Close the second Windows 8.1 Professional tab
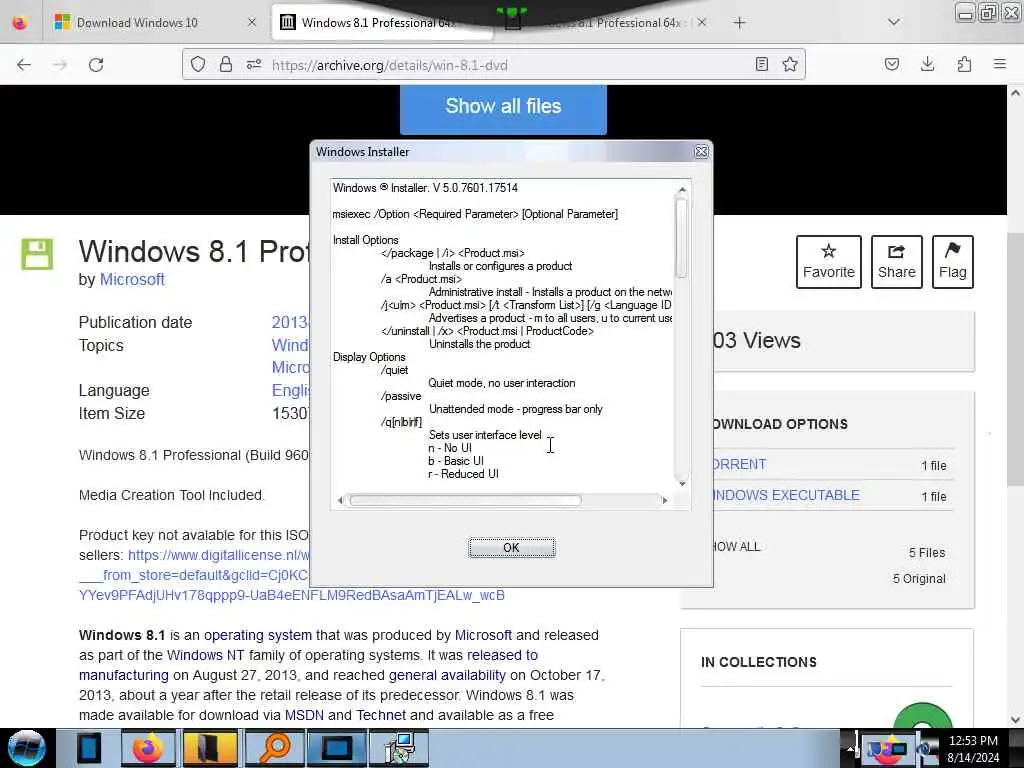 pos(701,22)
